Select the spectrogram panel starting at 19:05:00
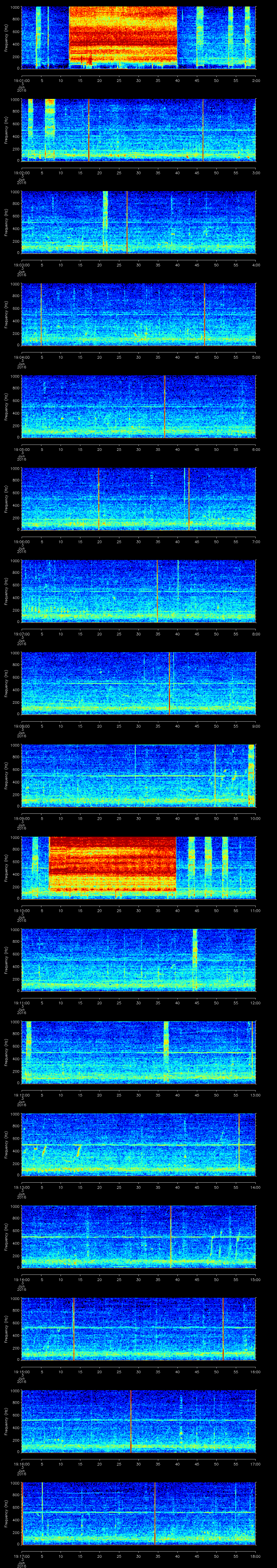The image size is (277, 1568). tap(138, 407)
